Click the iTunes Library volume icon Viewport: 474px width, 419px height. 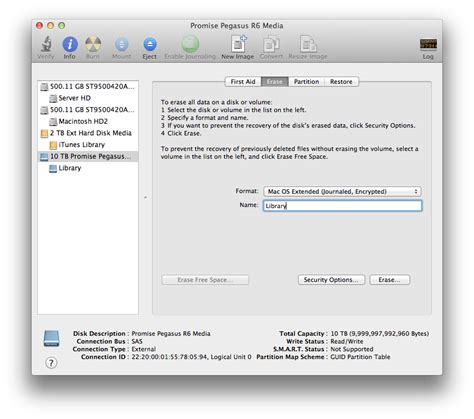[53, 145]
